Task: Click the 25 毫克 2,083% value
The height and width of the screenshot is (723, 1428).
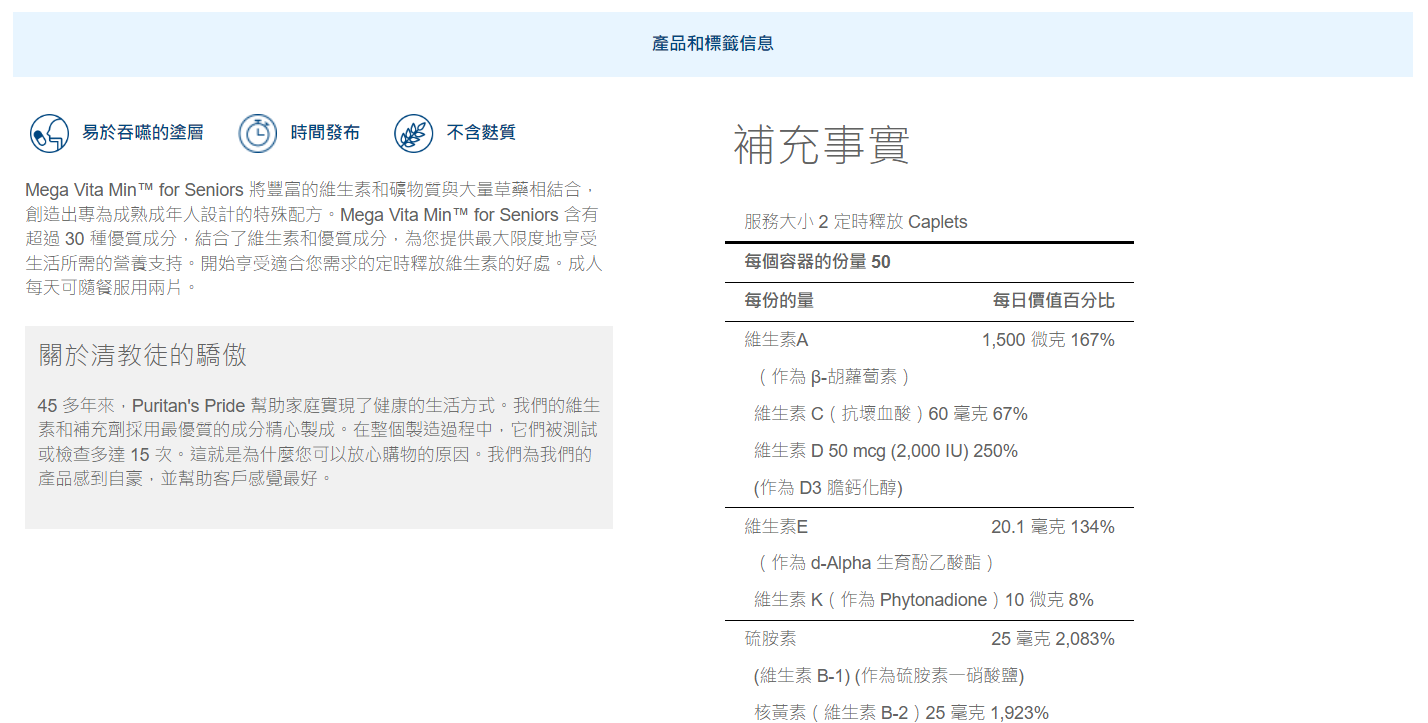Action: pos(1053,639)
